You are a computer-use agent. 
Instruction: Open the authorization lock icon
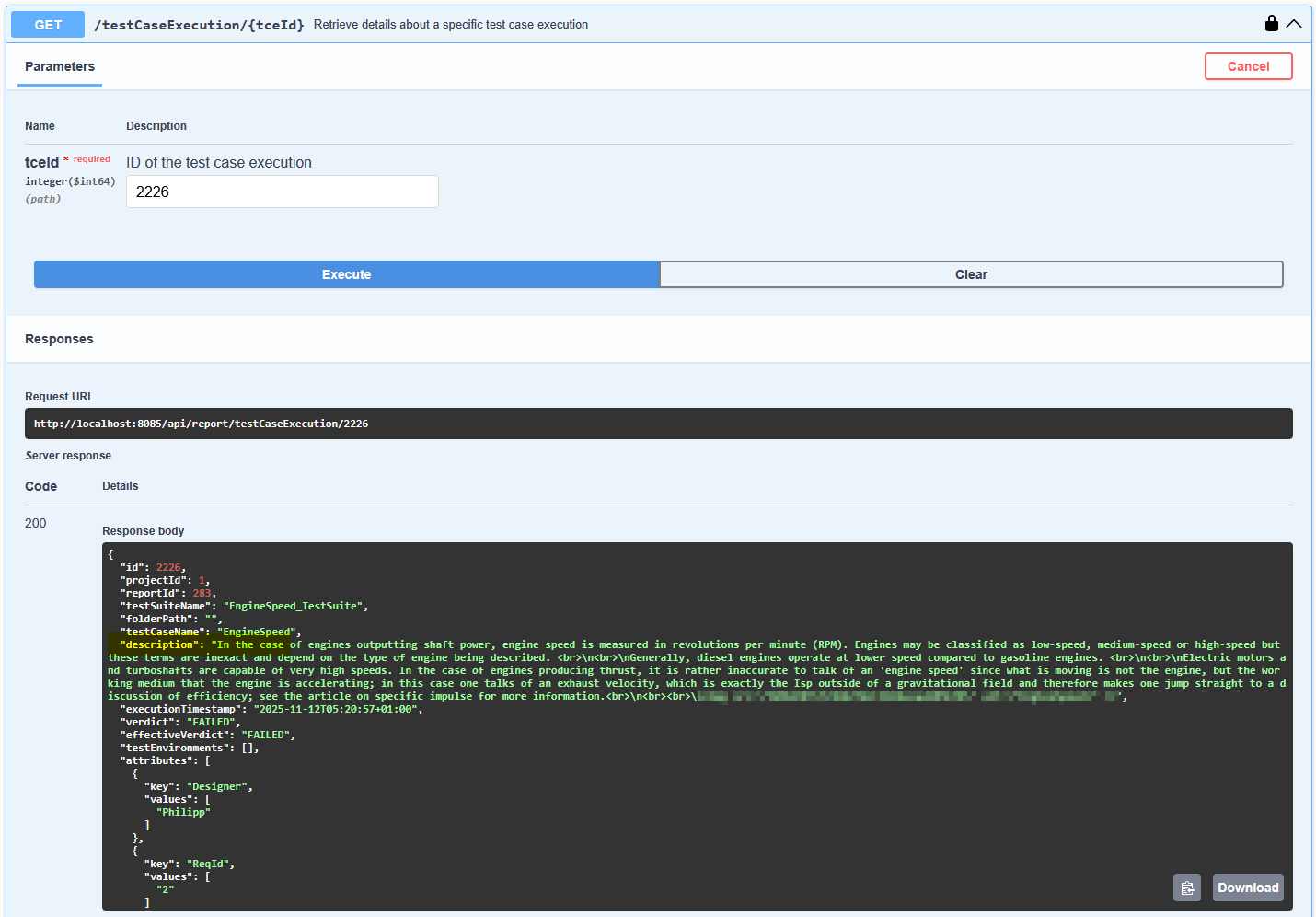[1271, 23]
